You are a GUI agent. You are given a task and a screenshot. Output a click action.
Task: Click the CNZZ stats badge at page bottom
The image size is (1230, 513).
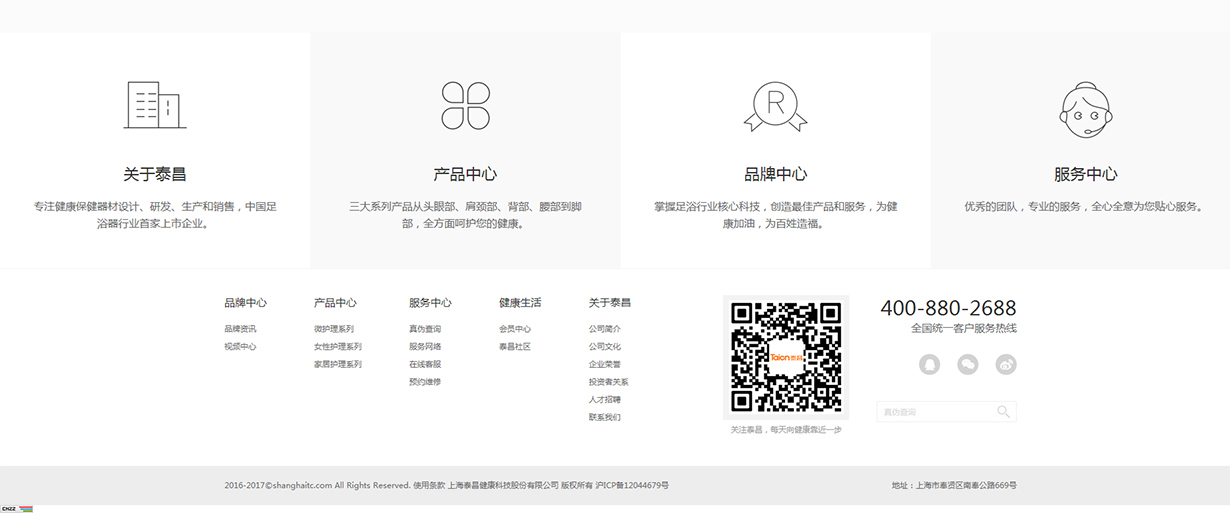17,508
